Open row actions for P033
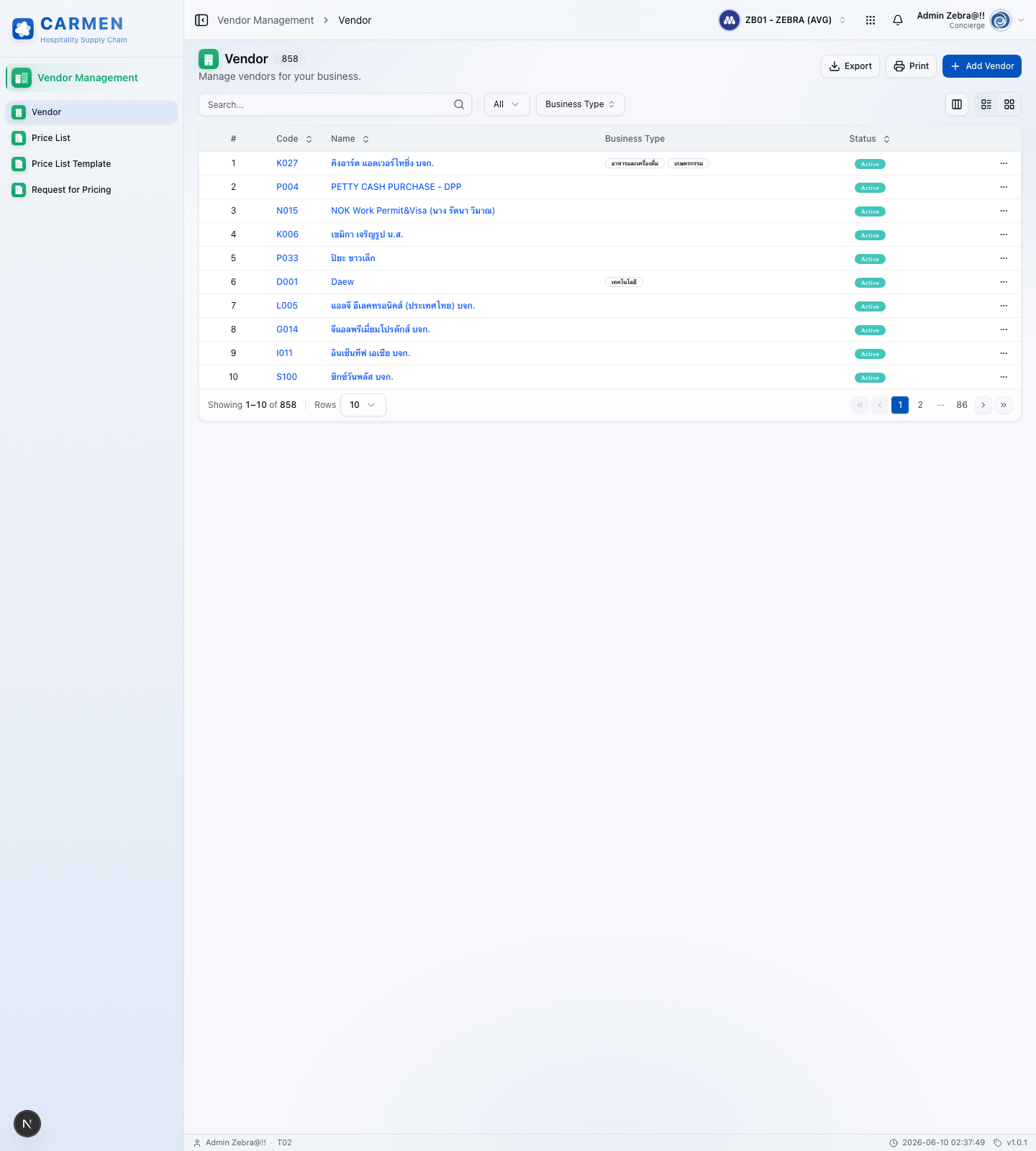1036x1151 pixels. (x=1004, y=258)
